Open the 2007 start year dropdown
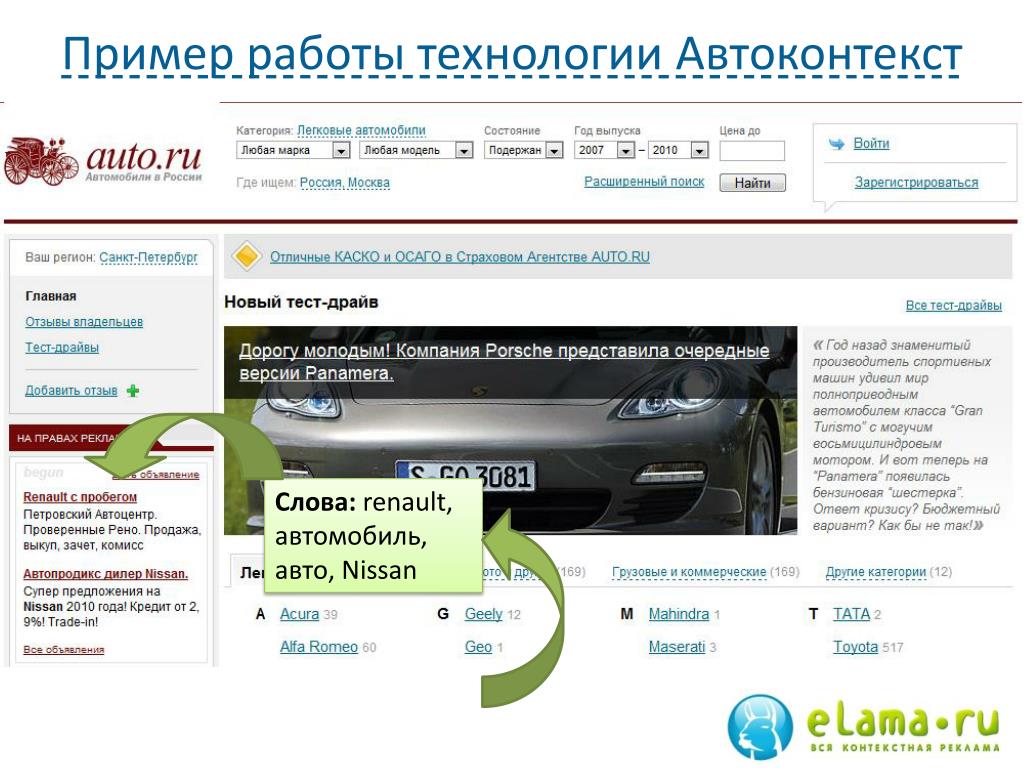The height and width of the screenshot is (768, 1024). 604,150
